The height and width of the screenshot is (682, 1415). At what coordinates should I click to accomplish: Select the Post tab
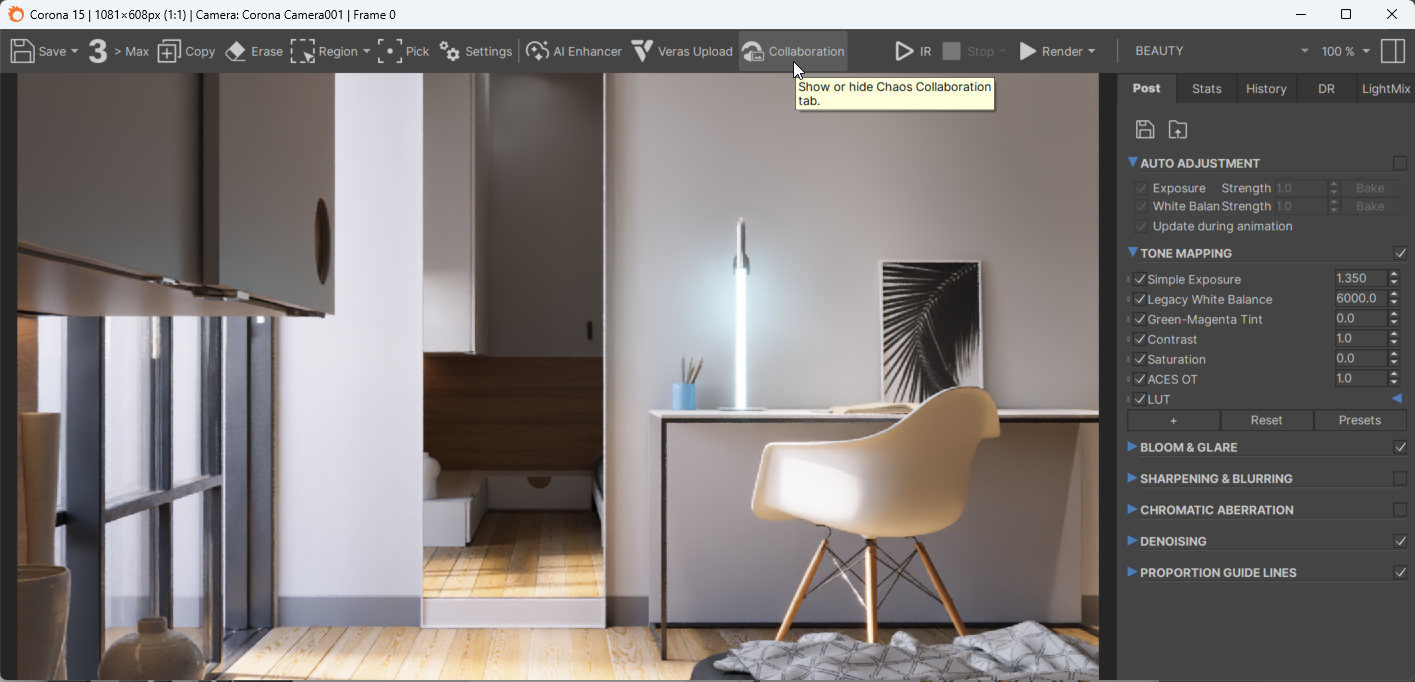[x=1146, y=88]
